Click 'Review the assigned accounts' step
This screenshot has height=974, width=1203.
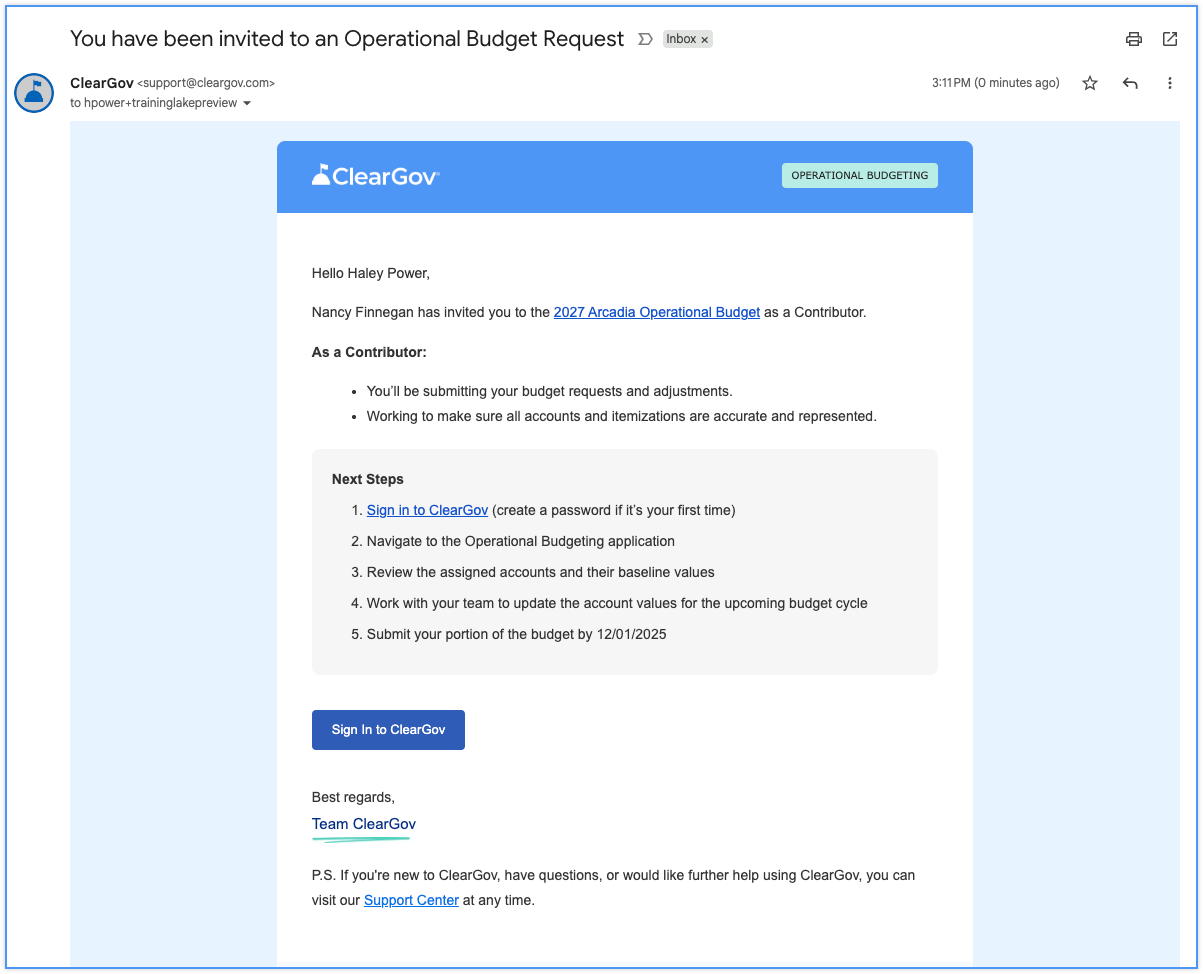tap(541, 572)
